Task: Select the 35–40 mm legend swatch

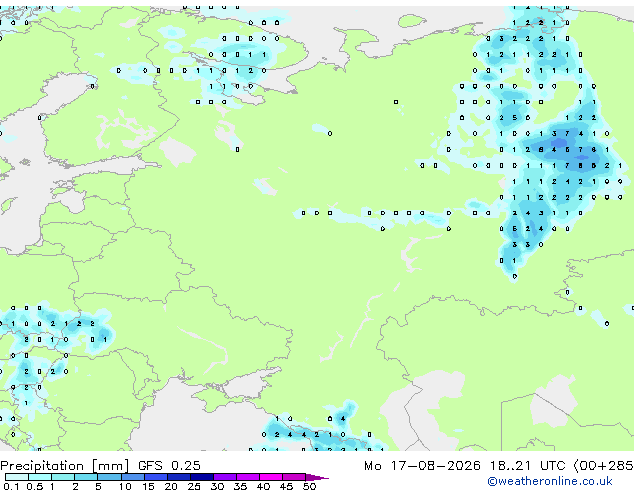Action: tap(247, 477)
